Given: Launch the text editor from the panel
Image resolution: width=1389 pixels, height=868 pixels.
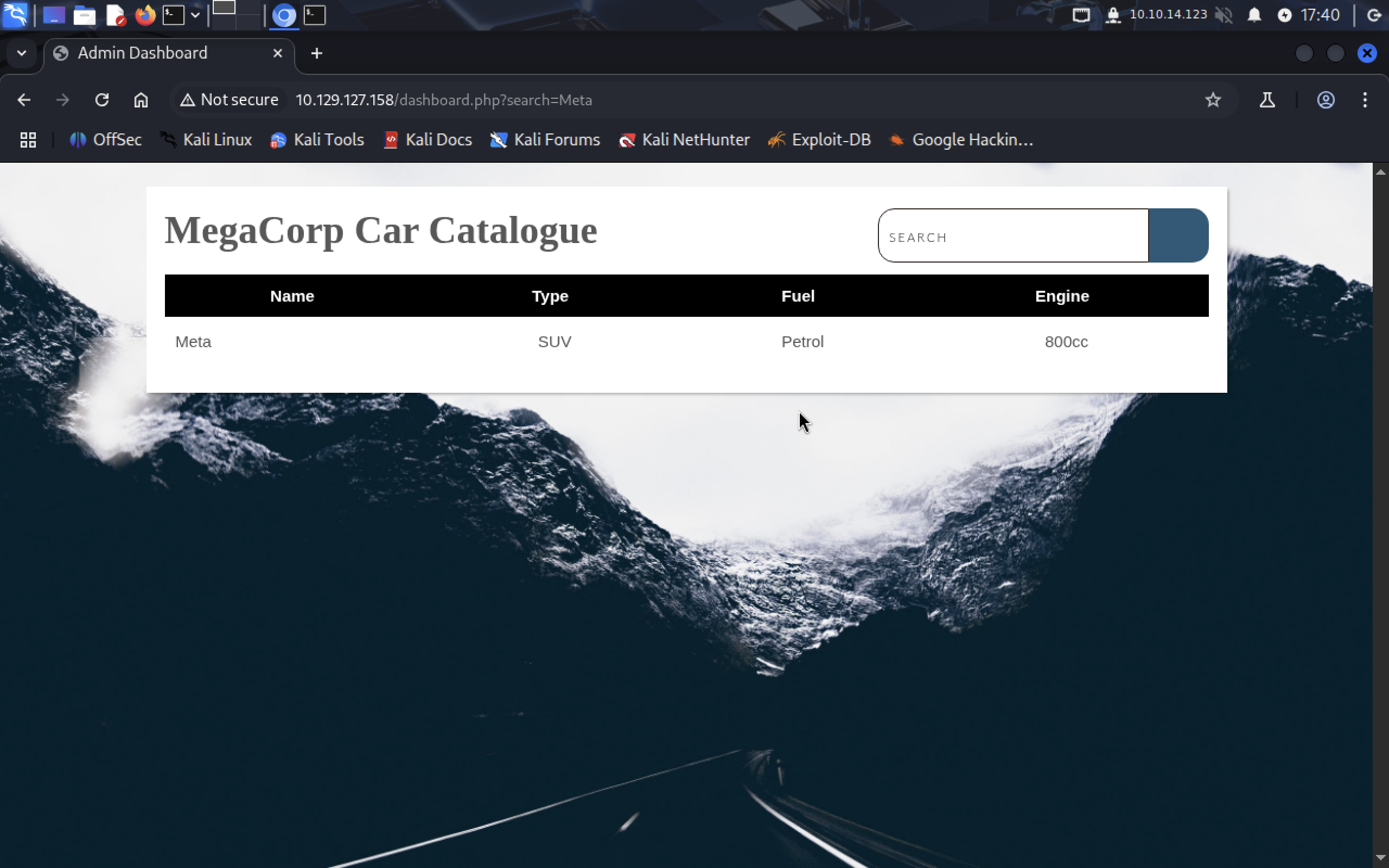Looking at the screenshot, I should point(116,15).
